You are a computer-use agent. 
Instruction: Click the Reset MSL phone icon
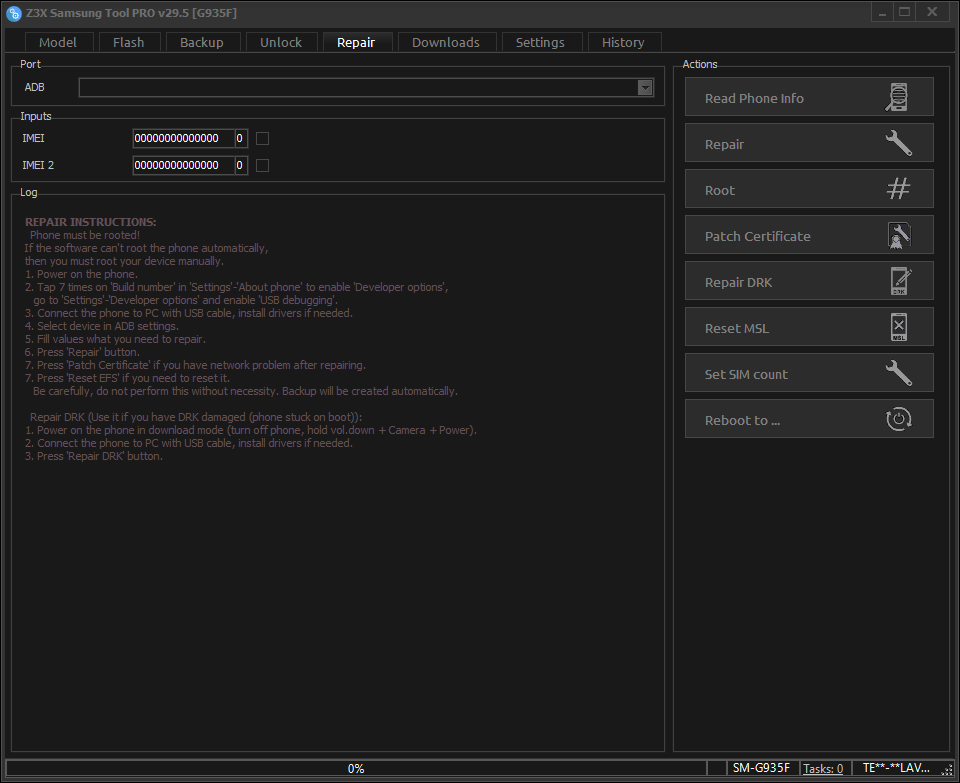pyautogui.click(x=899, y=327)
